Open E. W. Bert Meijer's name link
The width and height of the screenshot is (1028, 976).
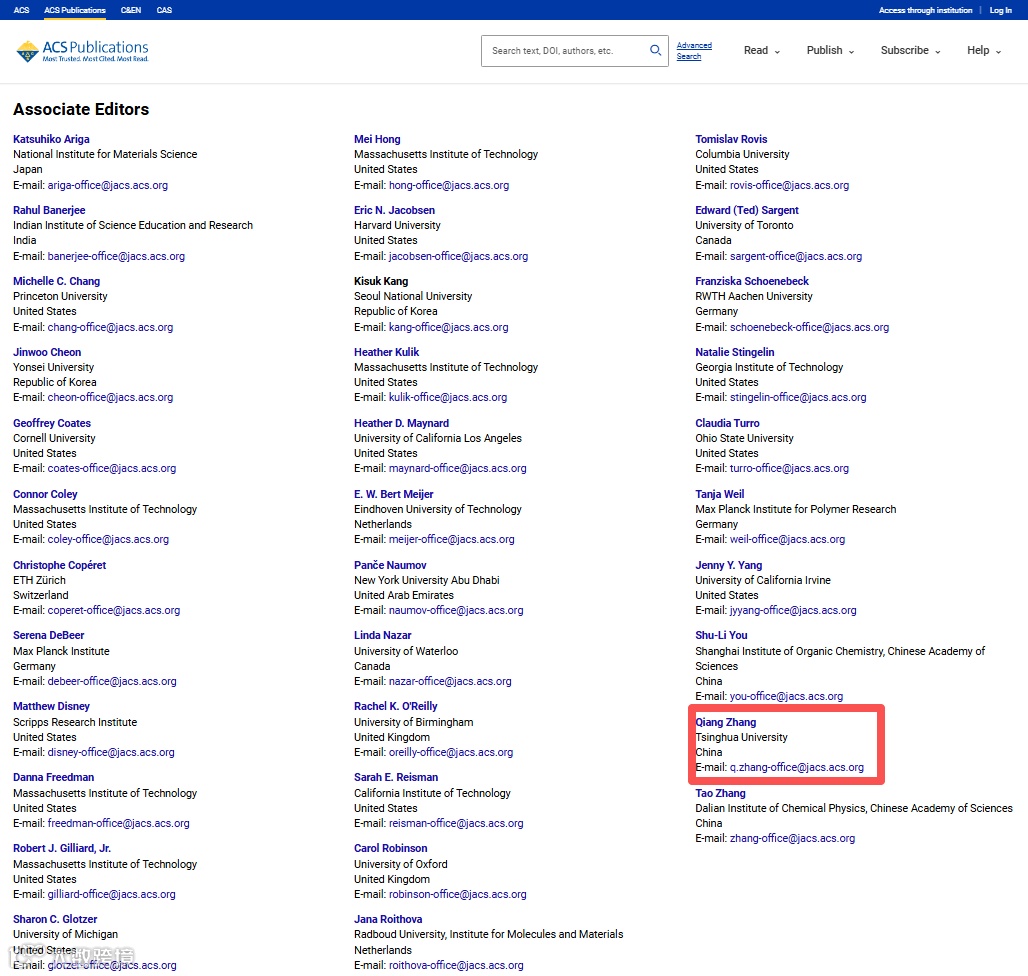click(x=394, y=494)
